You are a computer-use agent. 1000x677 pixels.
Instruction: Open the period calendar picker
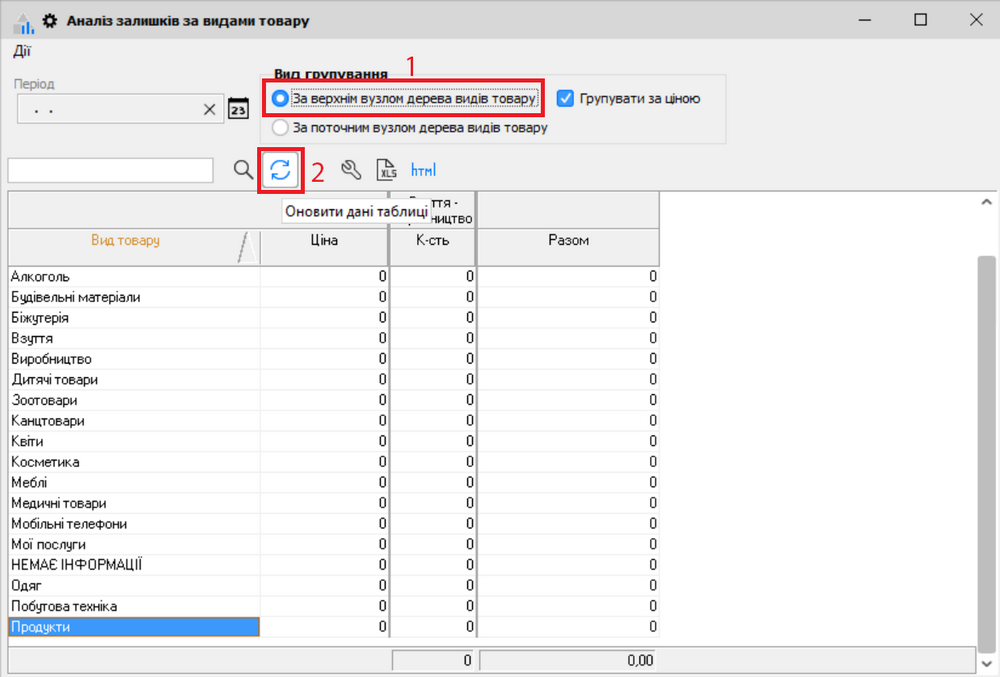238,109
